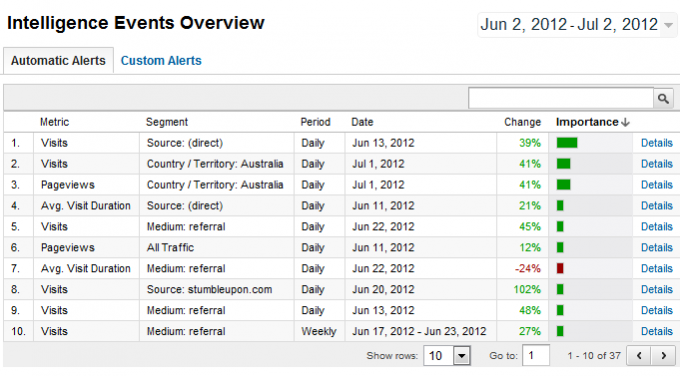Switch to Custom Alerts tab
The width and height of the screenshot is (680, 376).
pyautogui.click(x=161, y=61)
